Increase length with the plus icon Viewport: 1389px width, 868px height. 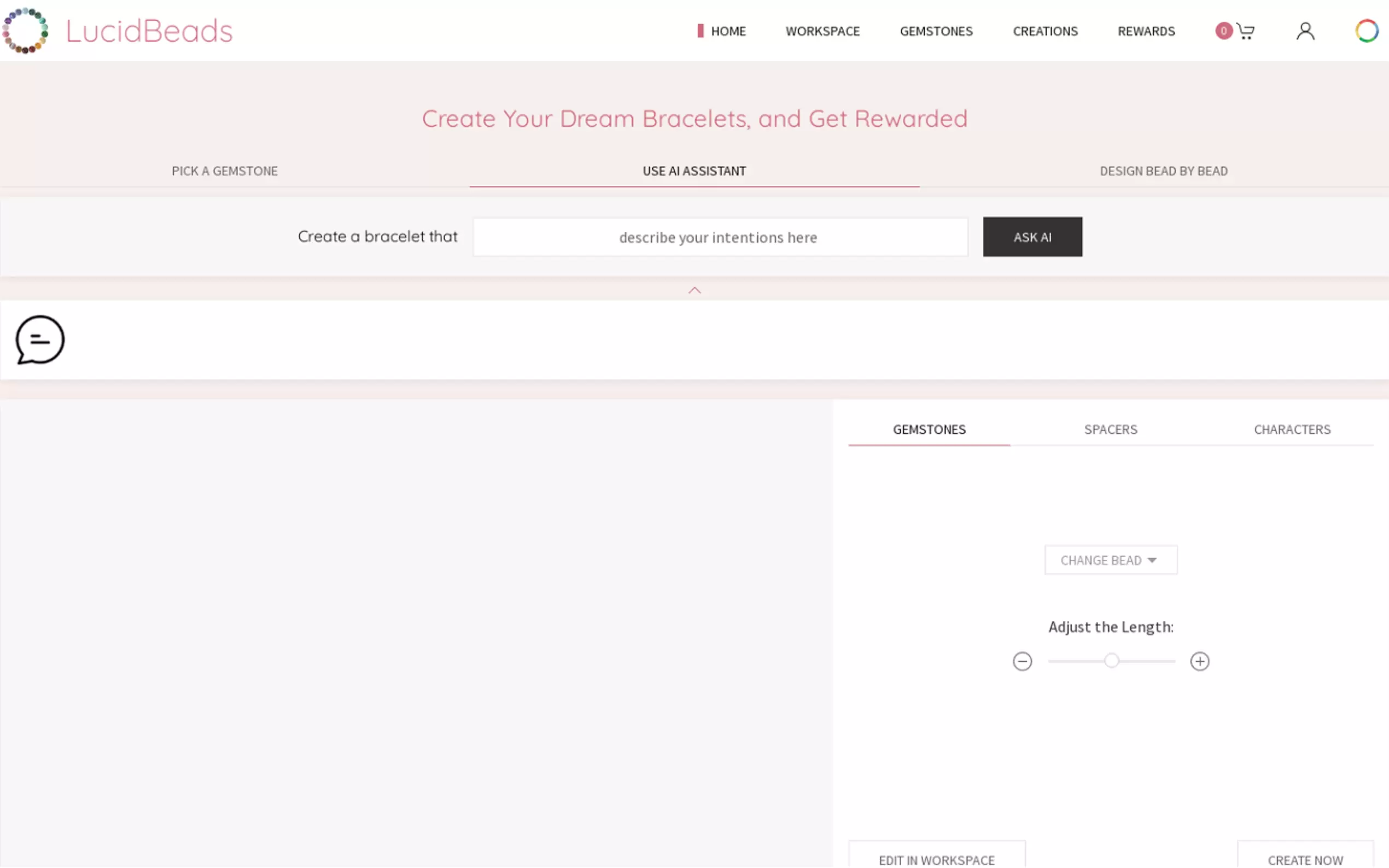(x=1199, y=661)
